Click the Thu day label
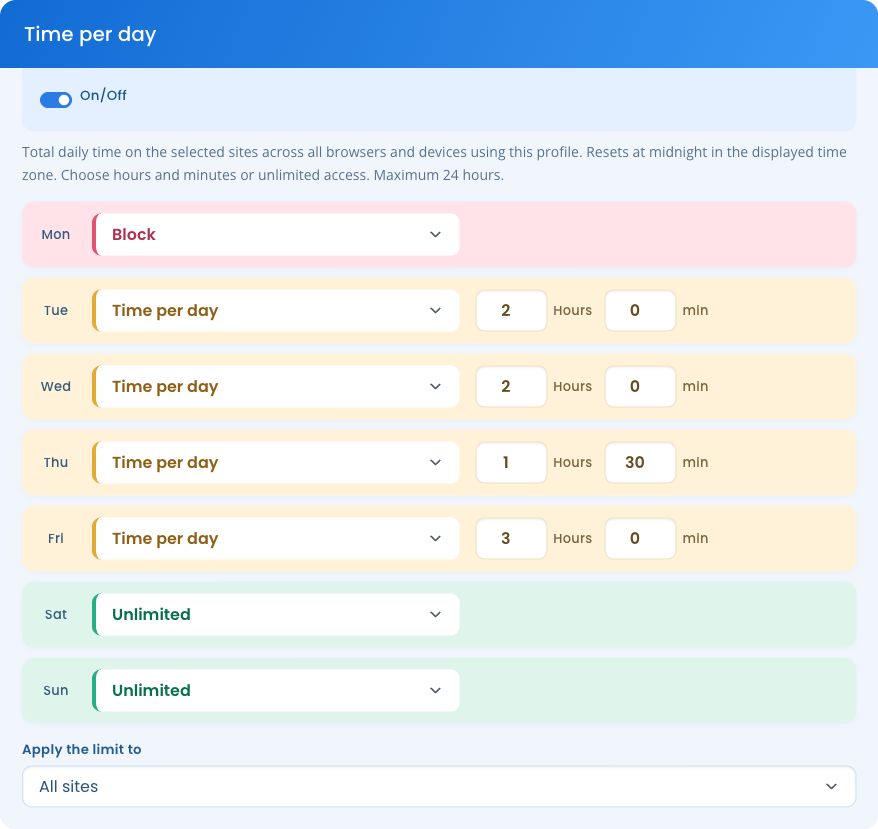This screenshot has height=829, width=878. (55, 462)
